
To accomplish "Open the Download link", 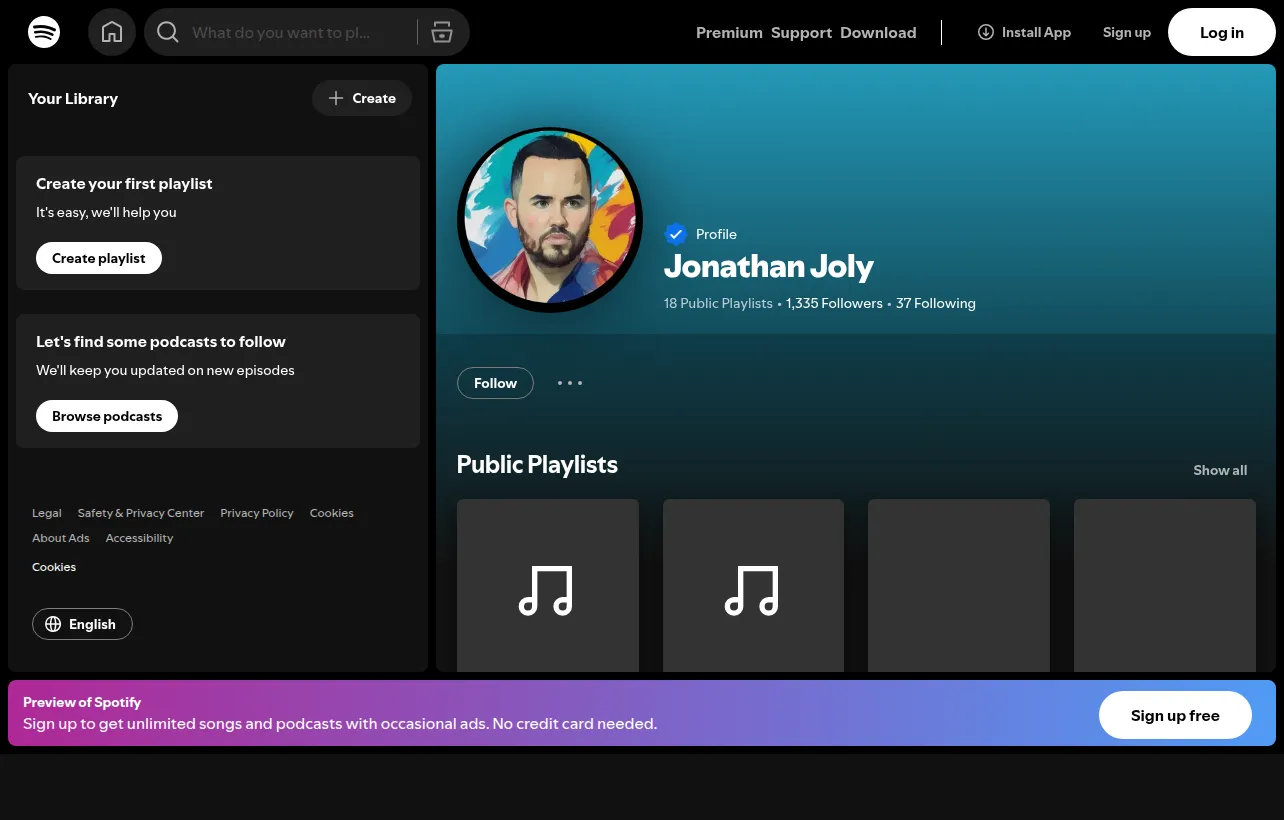I will tap(878, 32).
